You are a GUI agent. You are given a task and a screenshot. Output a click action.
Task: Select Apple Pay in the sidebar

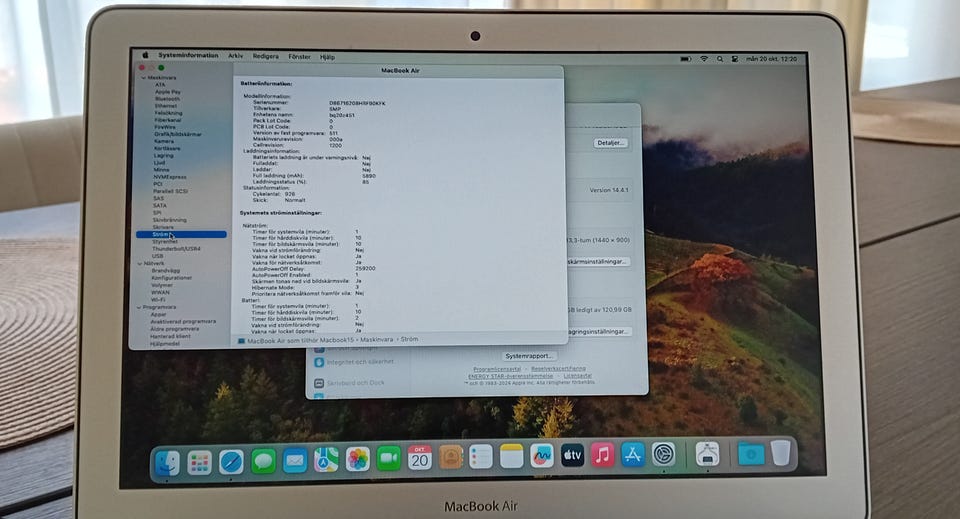point(168,92)
